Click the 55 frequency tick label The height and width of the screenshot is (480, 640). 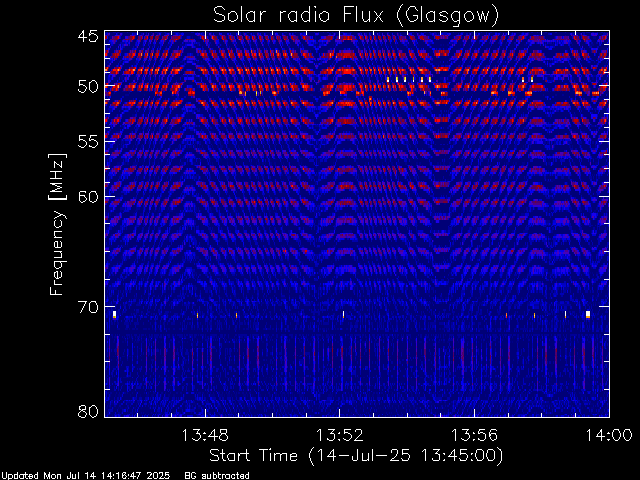click(x=88, y=141)
